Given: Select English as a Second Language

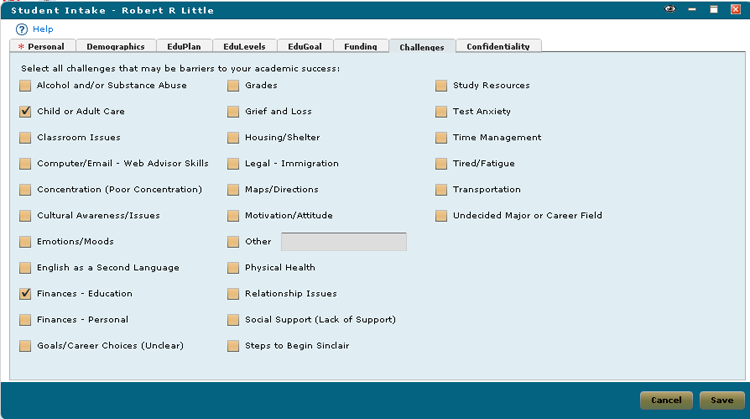Looking at the screenshot, I should point(25,268).
